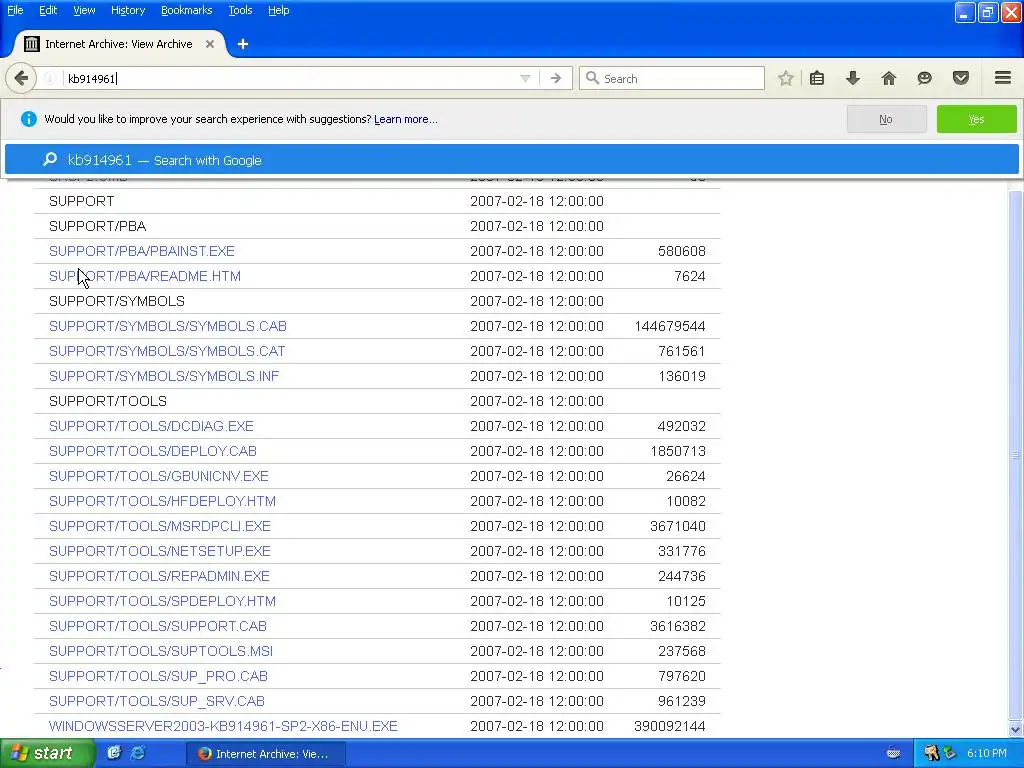1024x768 pixels.
Task: Click the Pocket icon in toolbar
Action: pyautogui.click(x=961, y=78)
